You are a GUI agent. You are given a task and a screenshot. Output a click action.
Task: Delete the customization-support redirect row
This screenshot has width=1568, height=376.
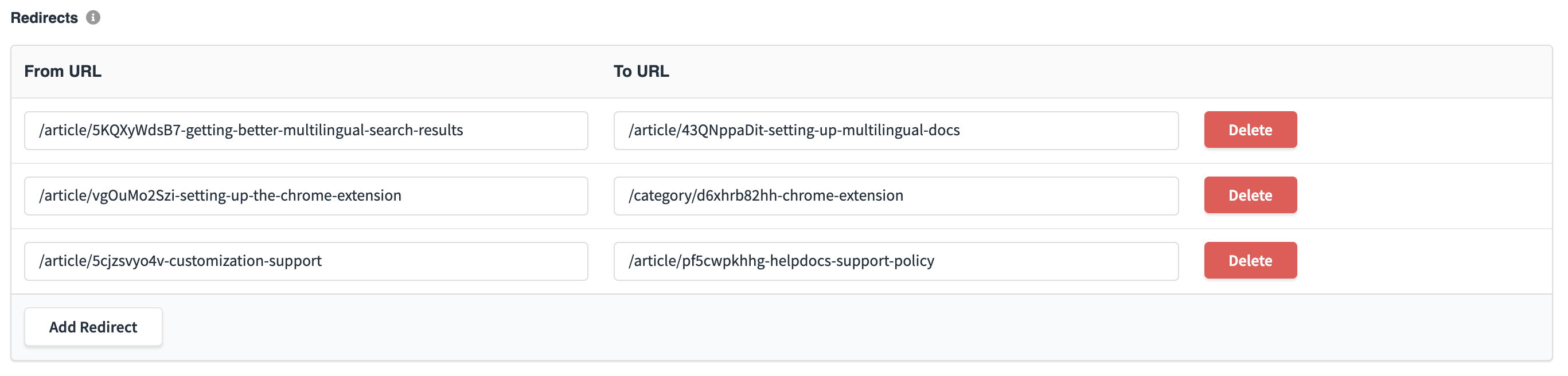(1250, 260)
